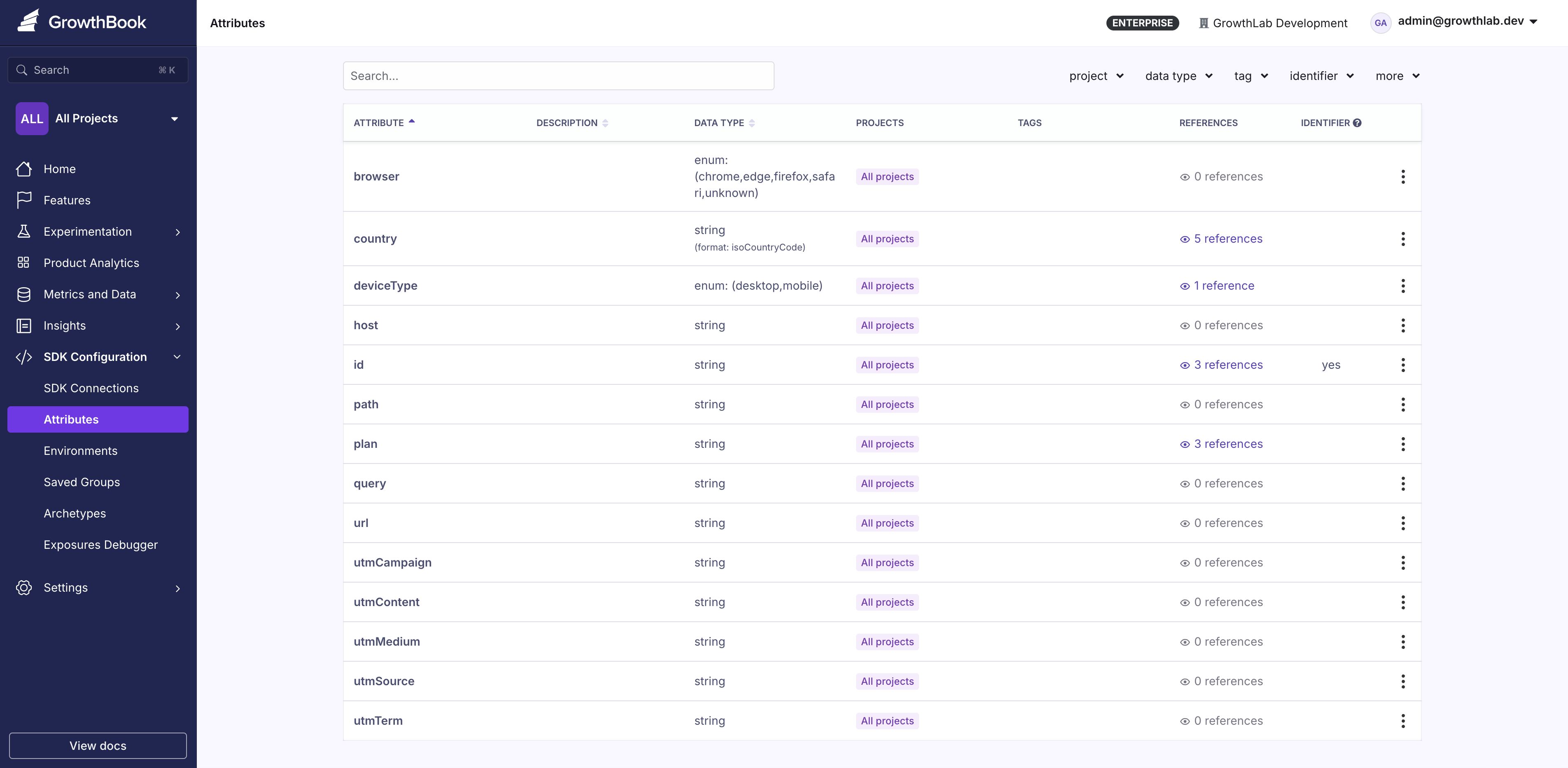1568x768 pixels.
Task: Select the Home icon in the sidebar
Action: point(24,169)
